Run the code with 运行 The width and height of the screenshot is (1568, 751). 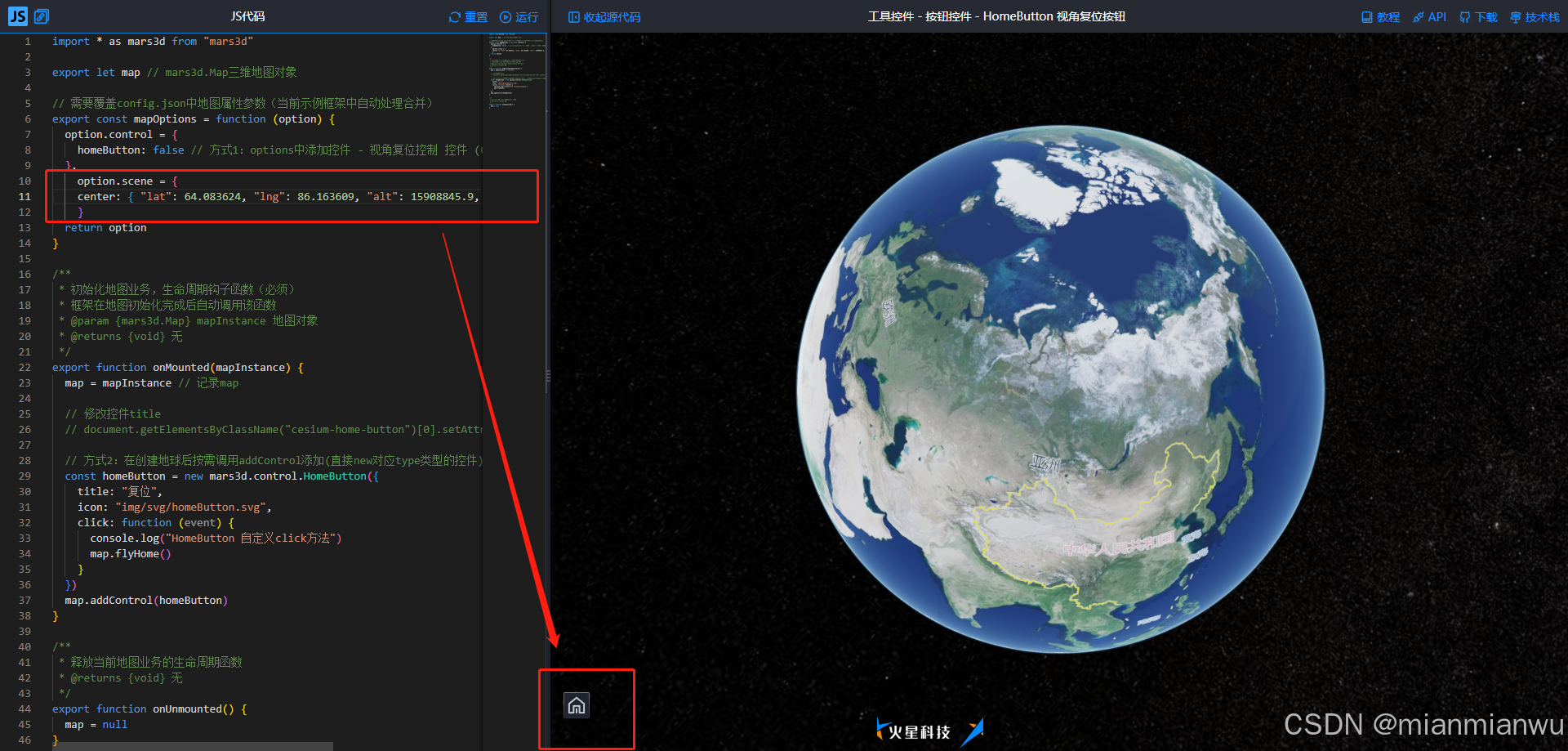pyautogui.click(x=519, y=16)
